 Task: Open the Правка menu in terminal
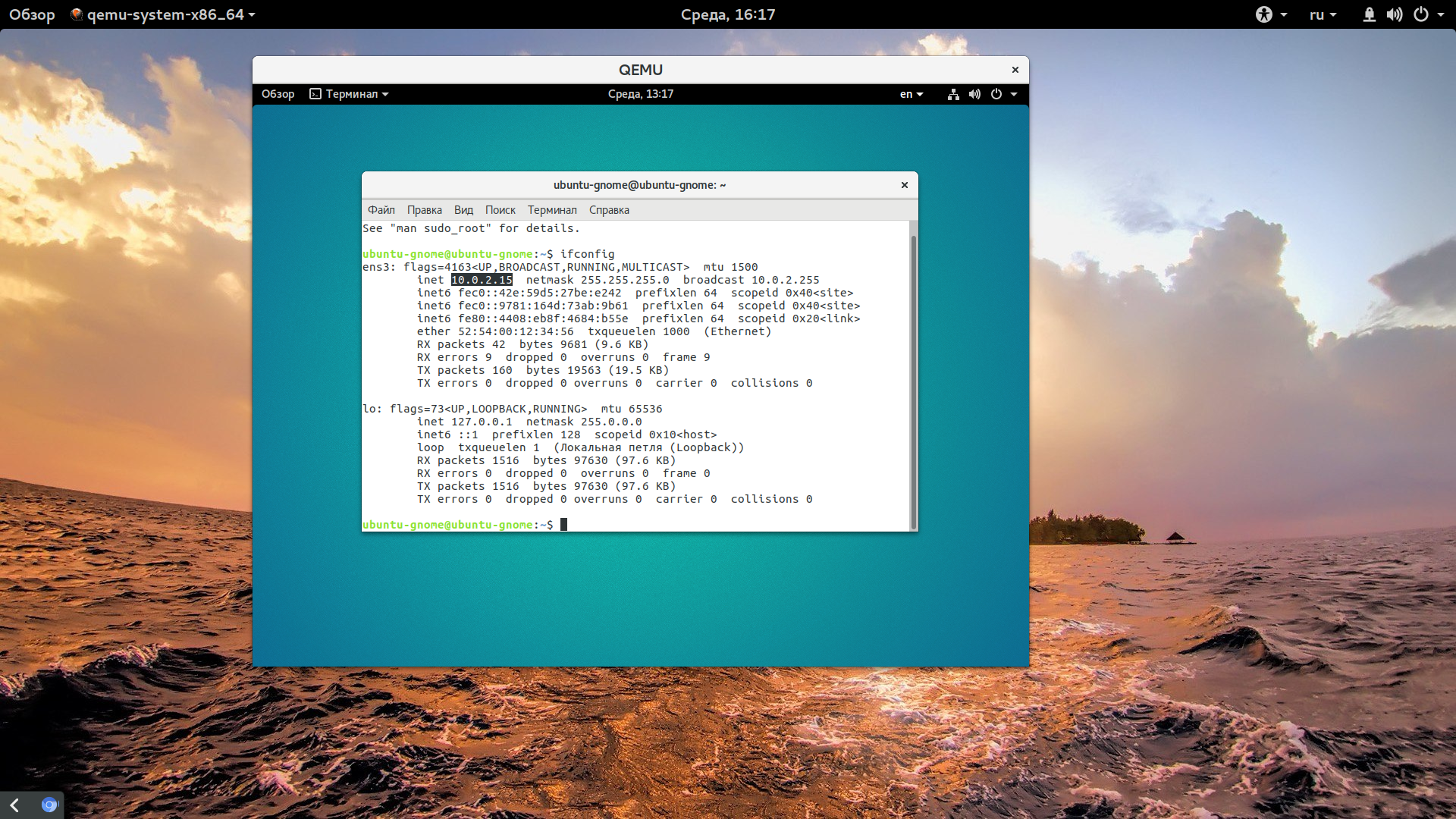click(x=424, y=210)
